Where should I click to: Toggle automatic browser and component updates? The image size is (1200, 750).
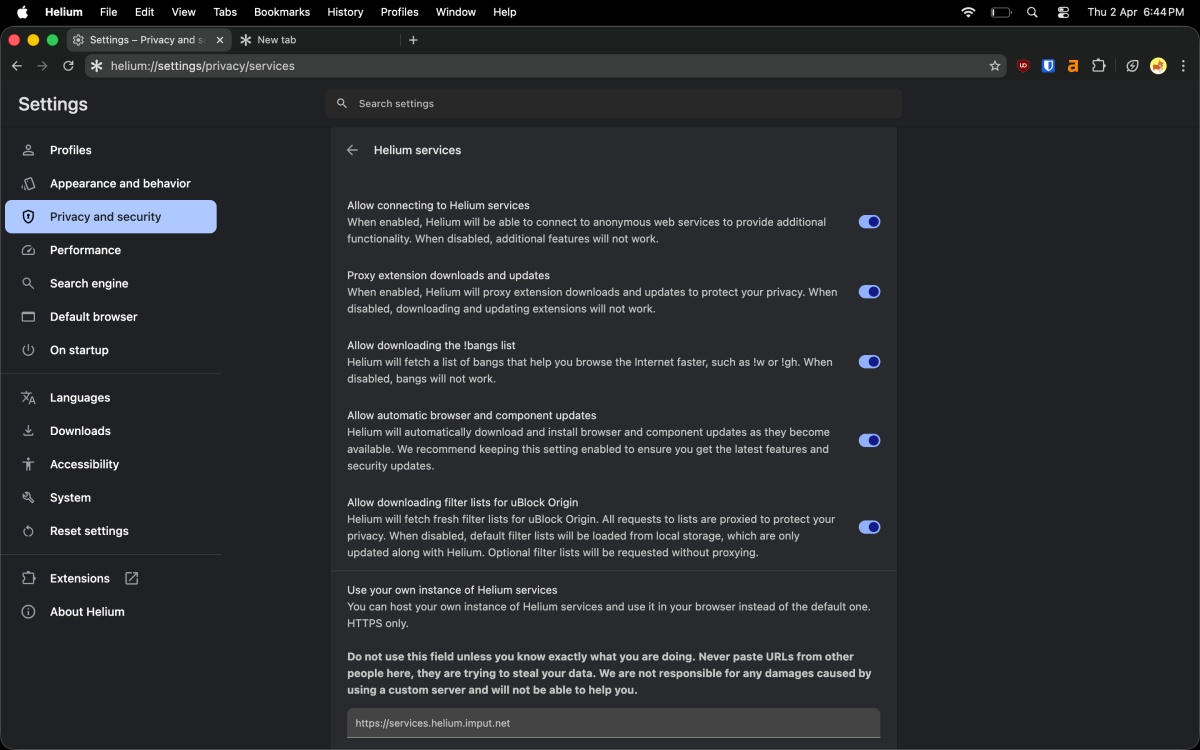[869, 440]
